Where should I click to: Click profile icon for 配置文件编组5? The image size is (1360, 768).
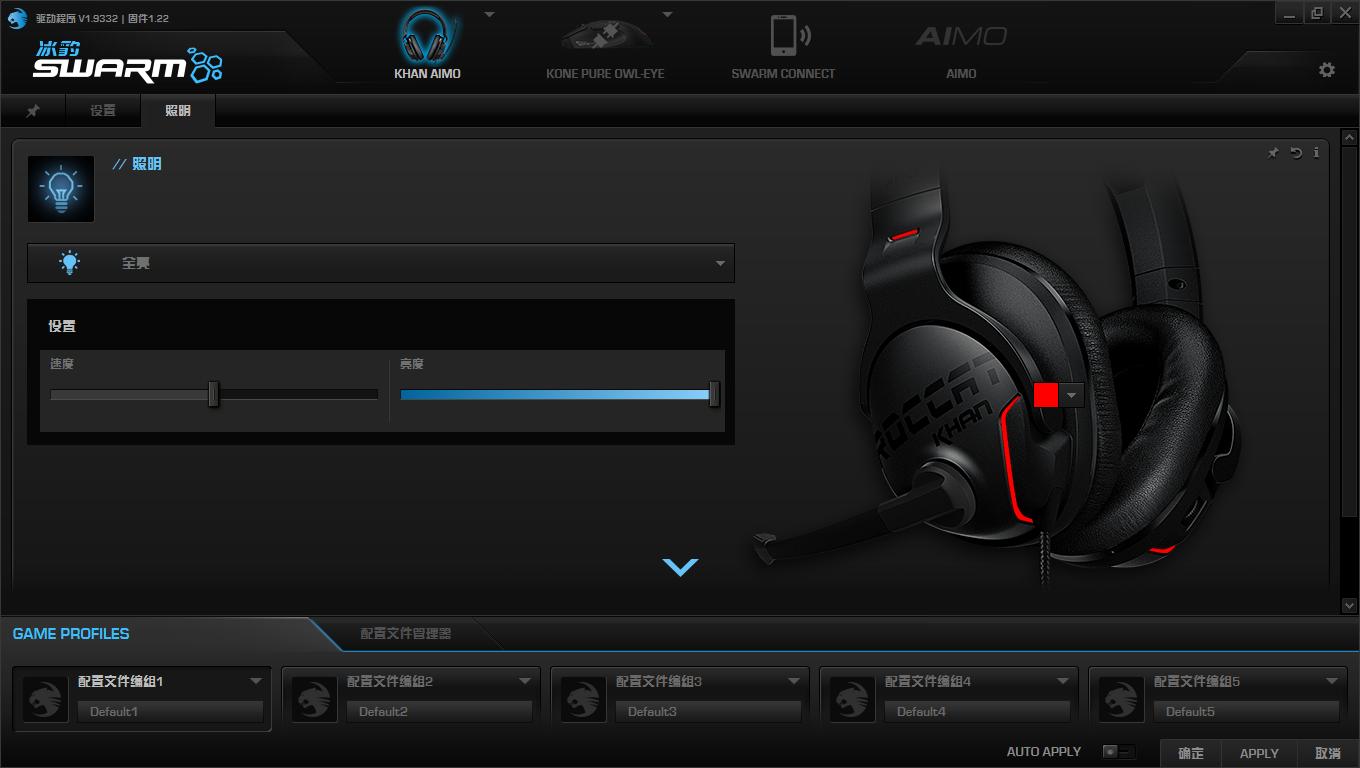pyautogui.click(x=1122, y=699)
